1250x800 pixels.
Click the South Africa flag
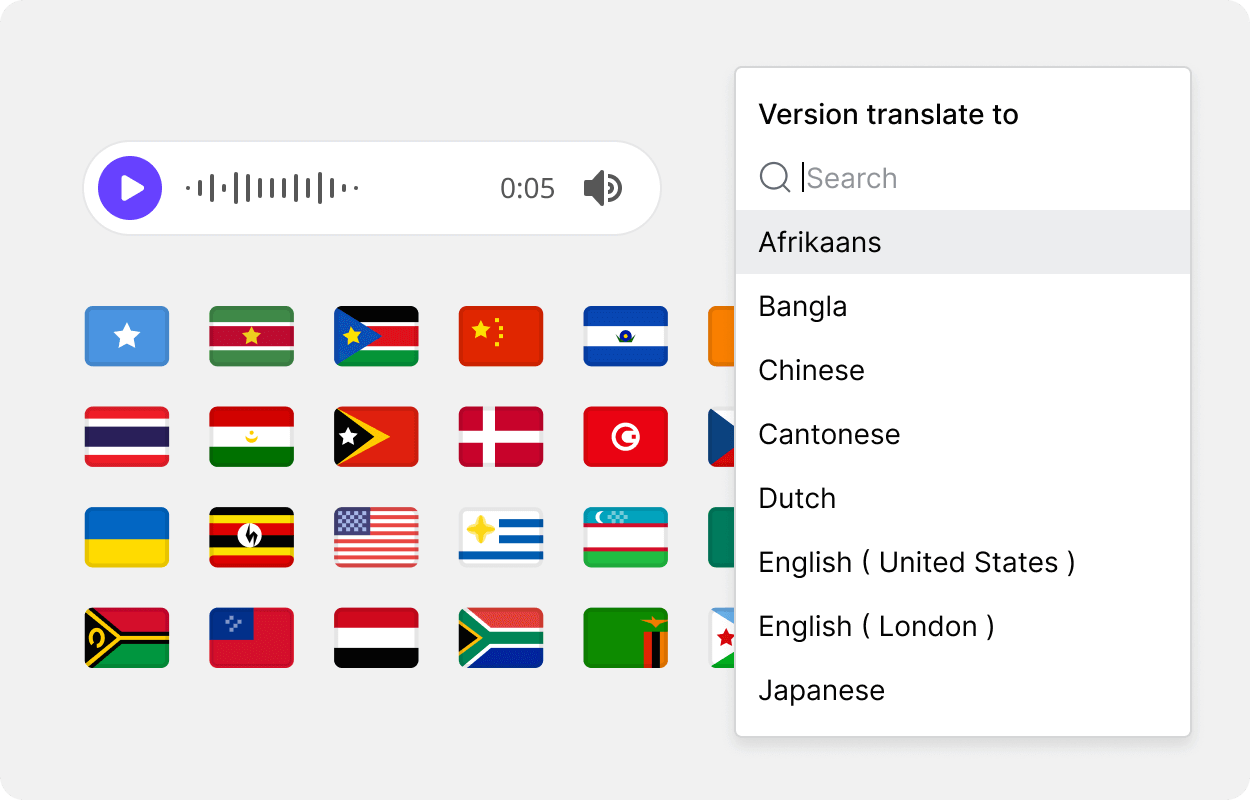pyautogui.click(x=501, y=638)
